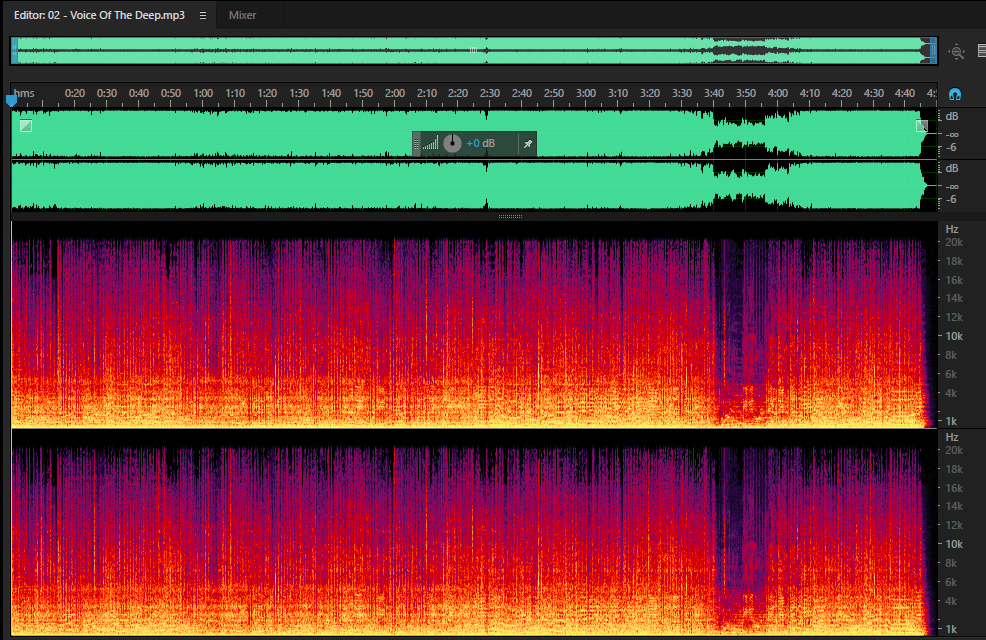Viewport: 986px width, 640px height.
Task: Click the 4:00 mark on the time ruler
Action: pyautogui.click(x=777, y=93)
